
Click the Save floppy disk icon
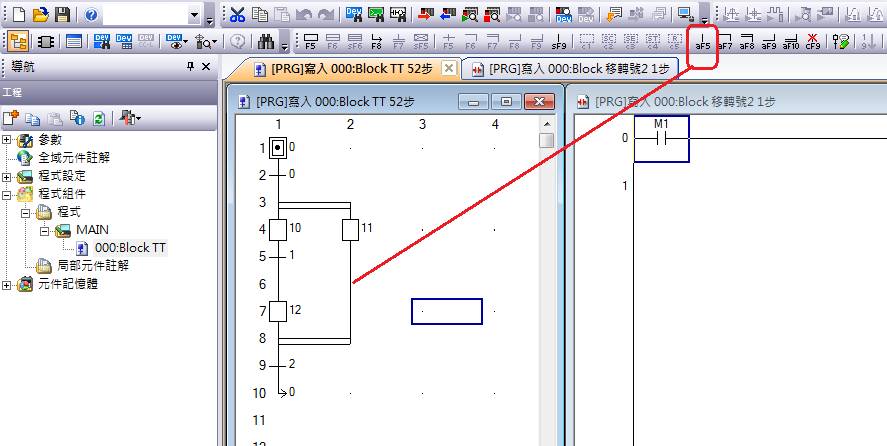point(62,15)
